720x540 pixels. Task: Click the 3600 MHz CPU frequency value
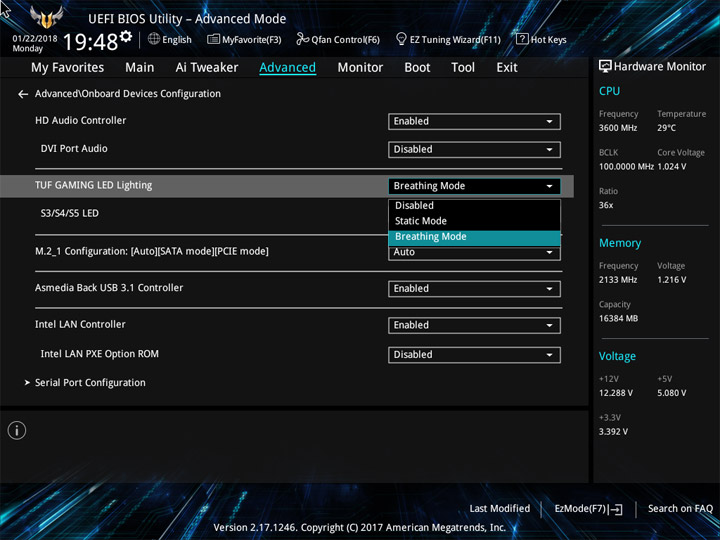coord(618,128)
